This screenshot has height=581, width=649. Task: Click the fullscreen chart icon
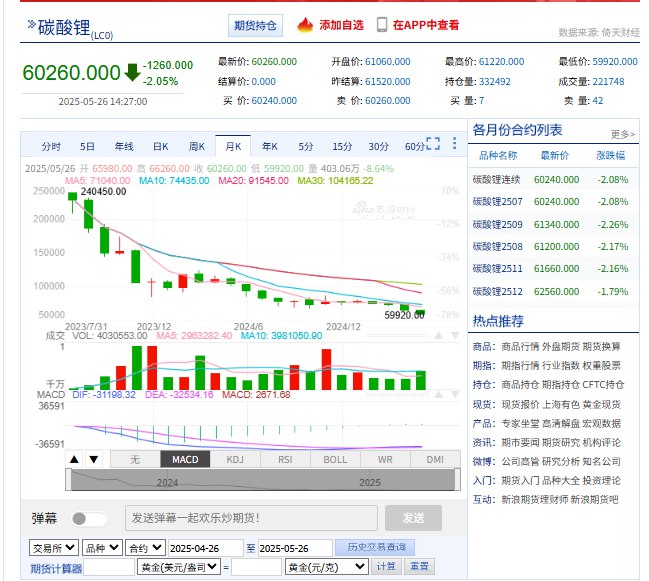point(433,144)
